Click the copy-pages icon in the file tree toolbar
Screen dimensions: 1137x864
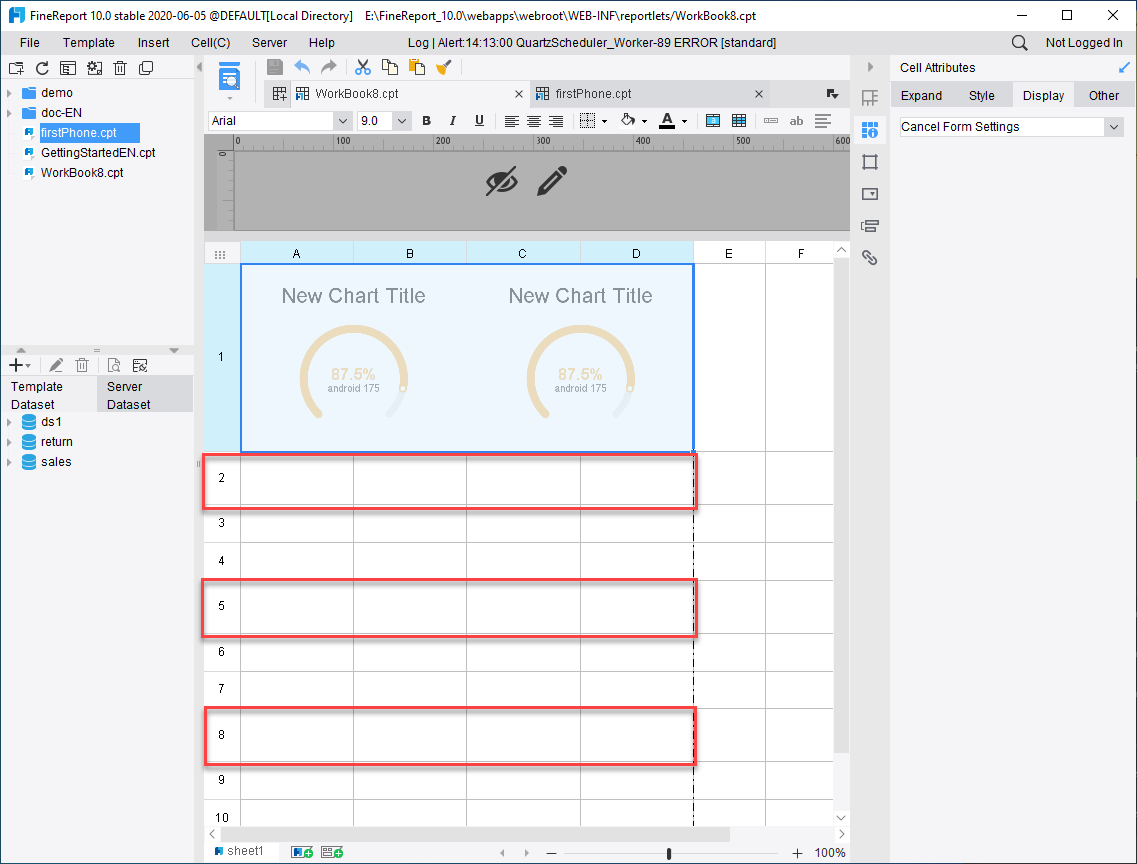pos(146,68)
